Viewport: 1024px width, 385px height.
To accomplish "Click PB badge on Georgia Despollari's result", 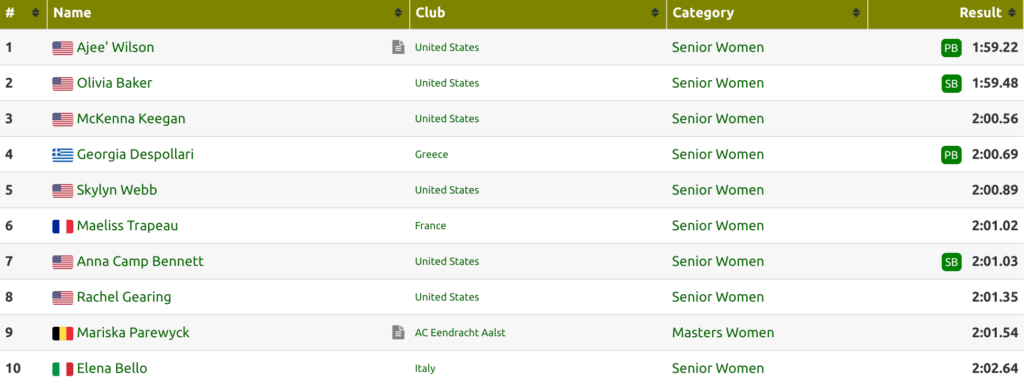I will pos(951,155).
